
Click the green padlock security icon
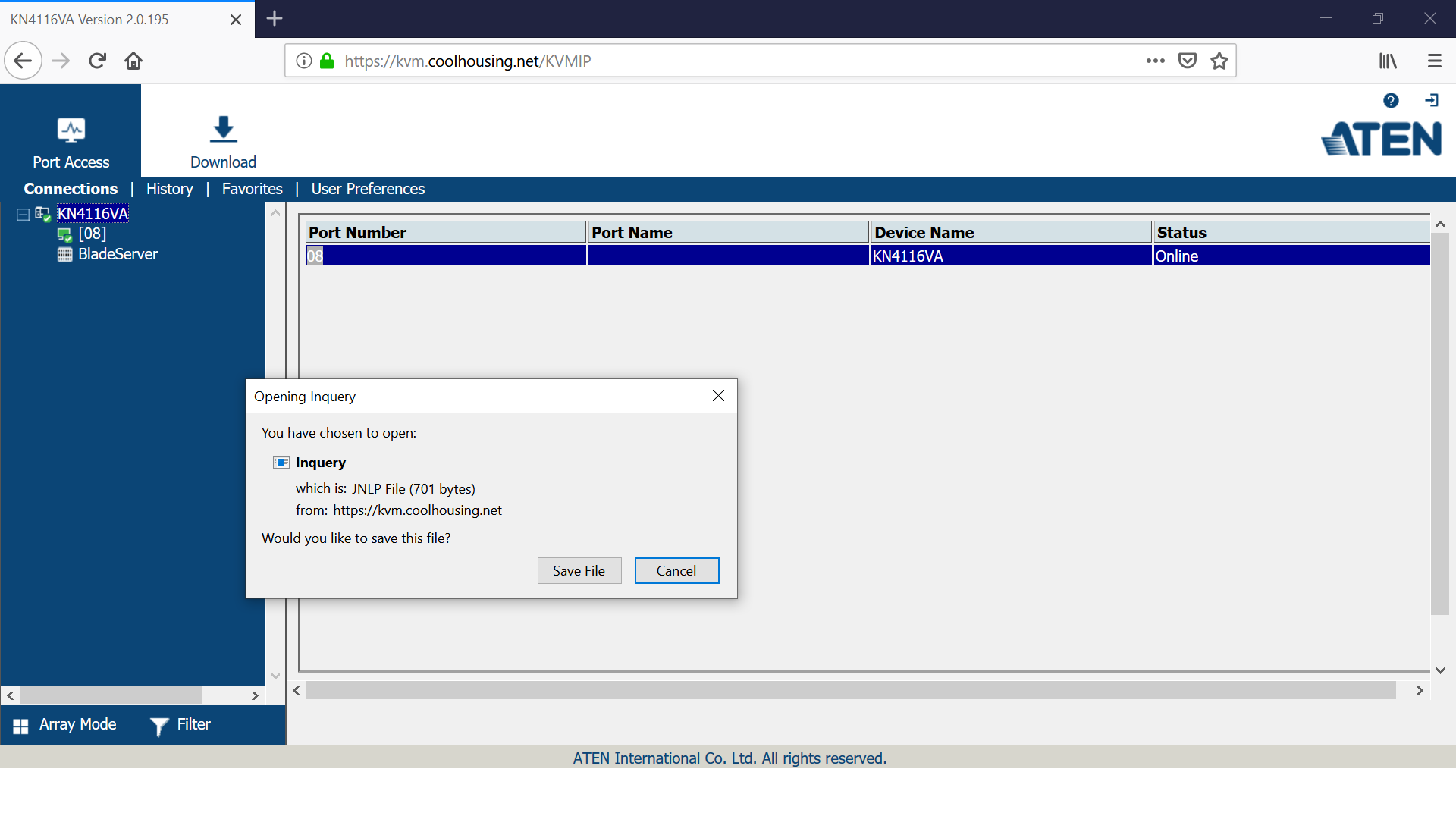coord(327,61)
